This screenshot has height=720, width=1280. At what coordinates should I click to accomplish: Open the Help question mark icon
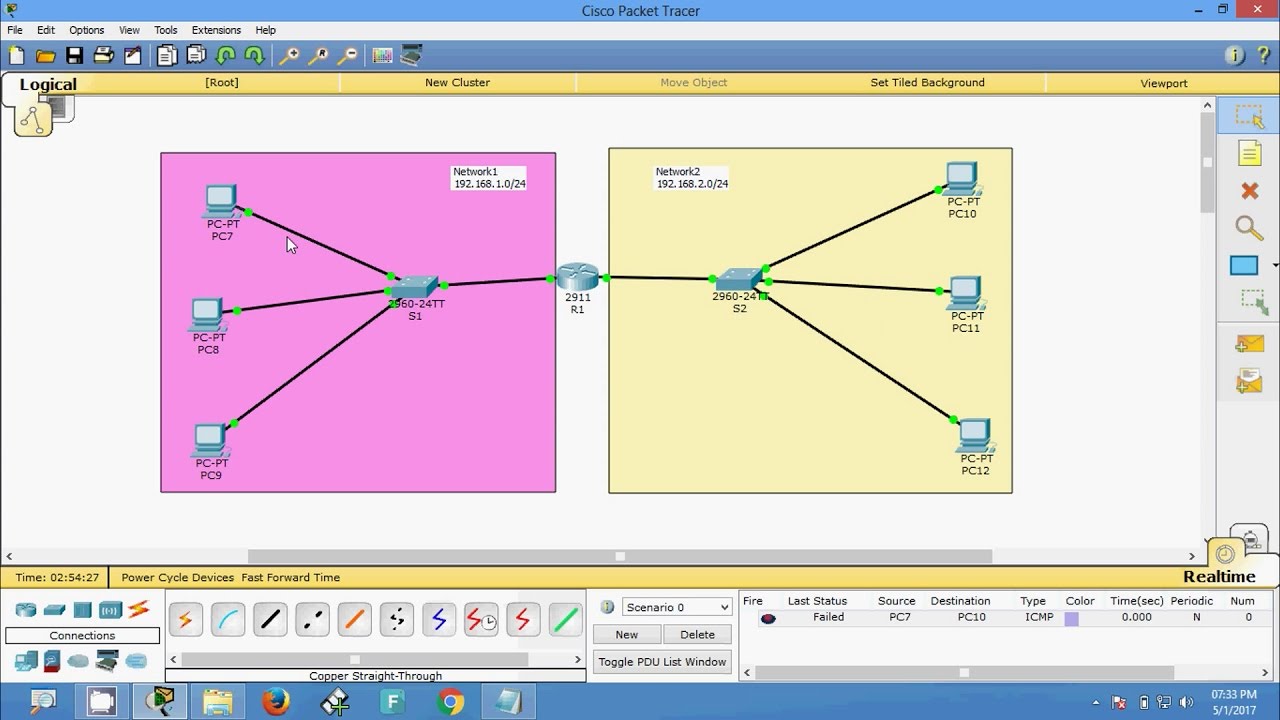click(x=1262, y=56)
